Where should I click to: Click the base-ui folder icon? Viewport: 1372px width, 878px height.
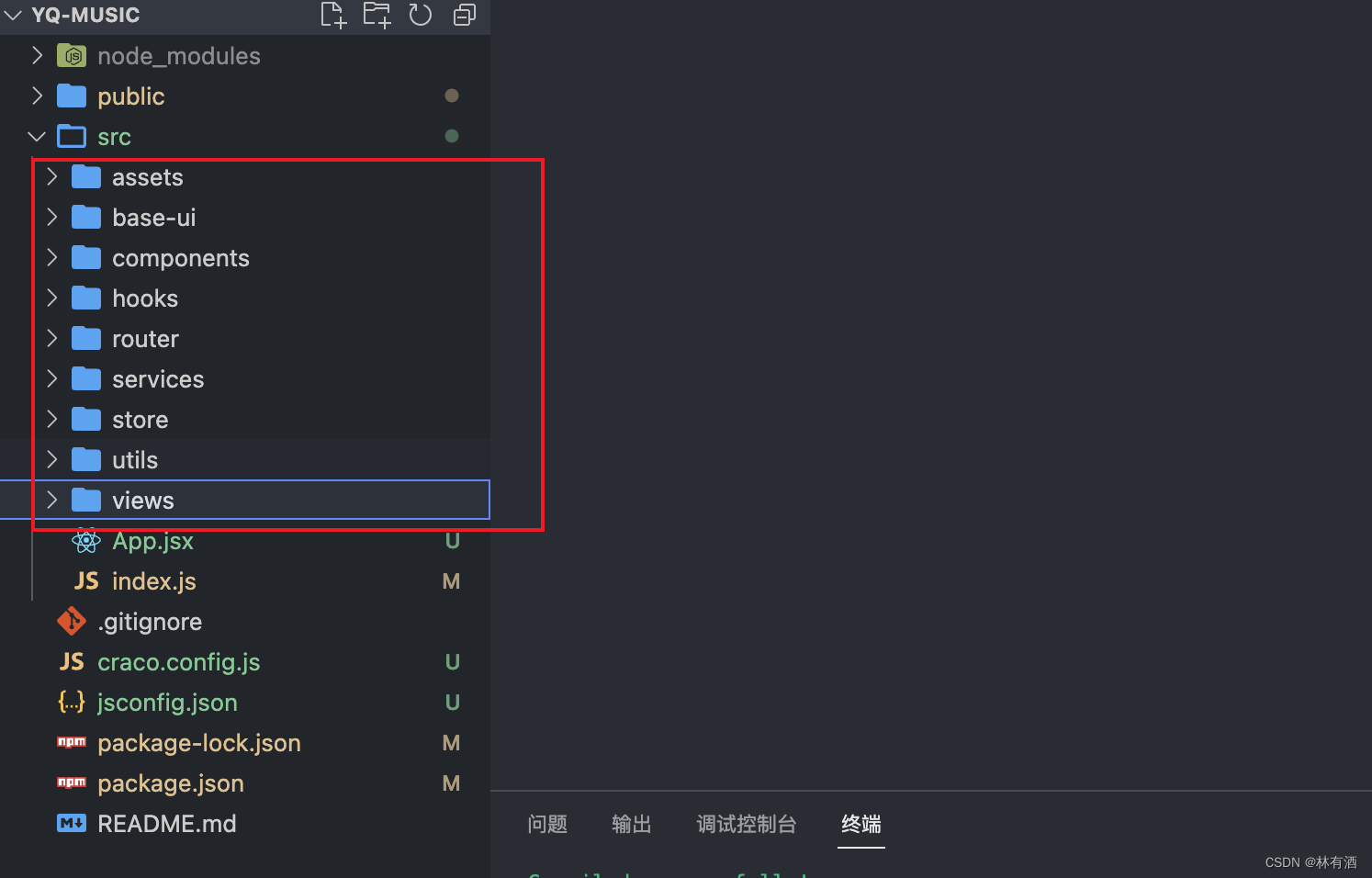[x=86, y=217]
